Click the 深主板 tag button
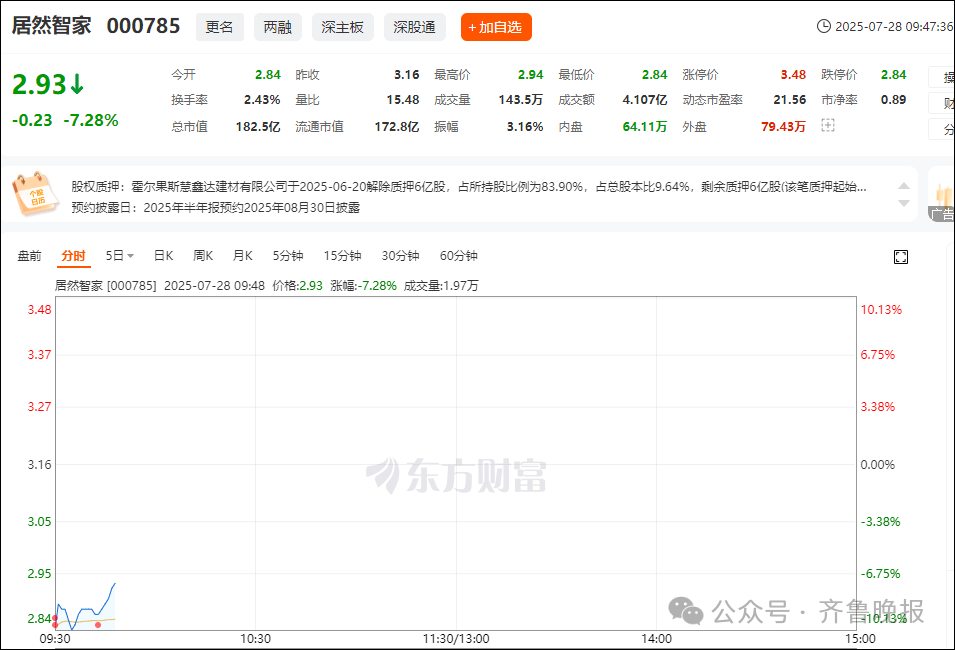 point(342,27)
